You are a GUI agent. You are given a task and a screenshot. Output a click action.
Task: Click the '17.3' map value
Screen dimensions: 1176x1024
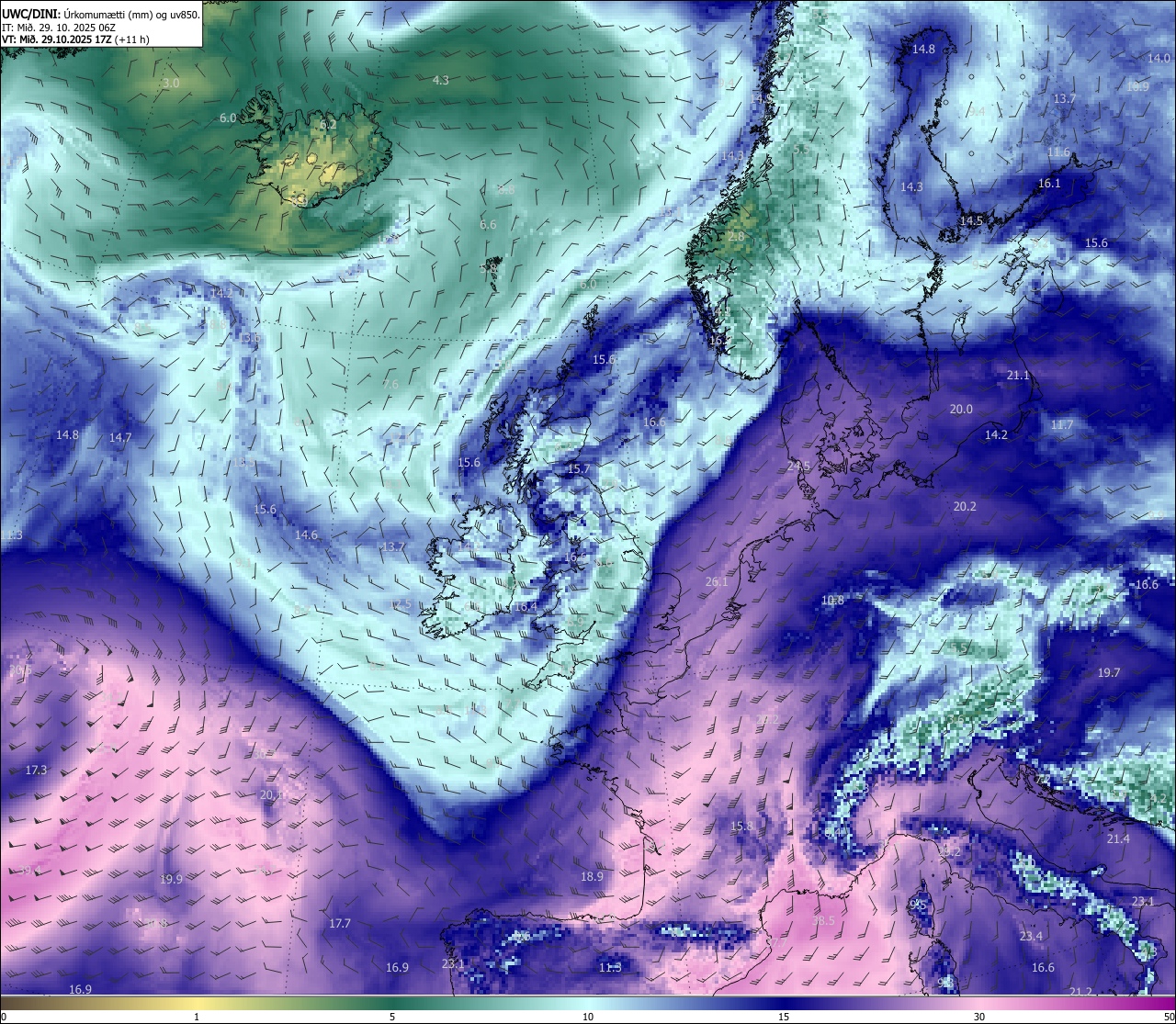36,771
